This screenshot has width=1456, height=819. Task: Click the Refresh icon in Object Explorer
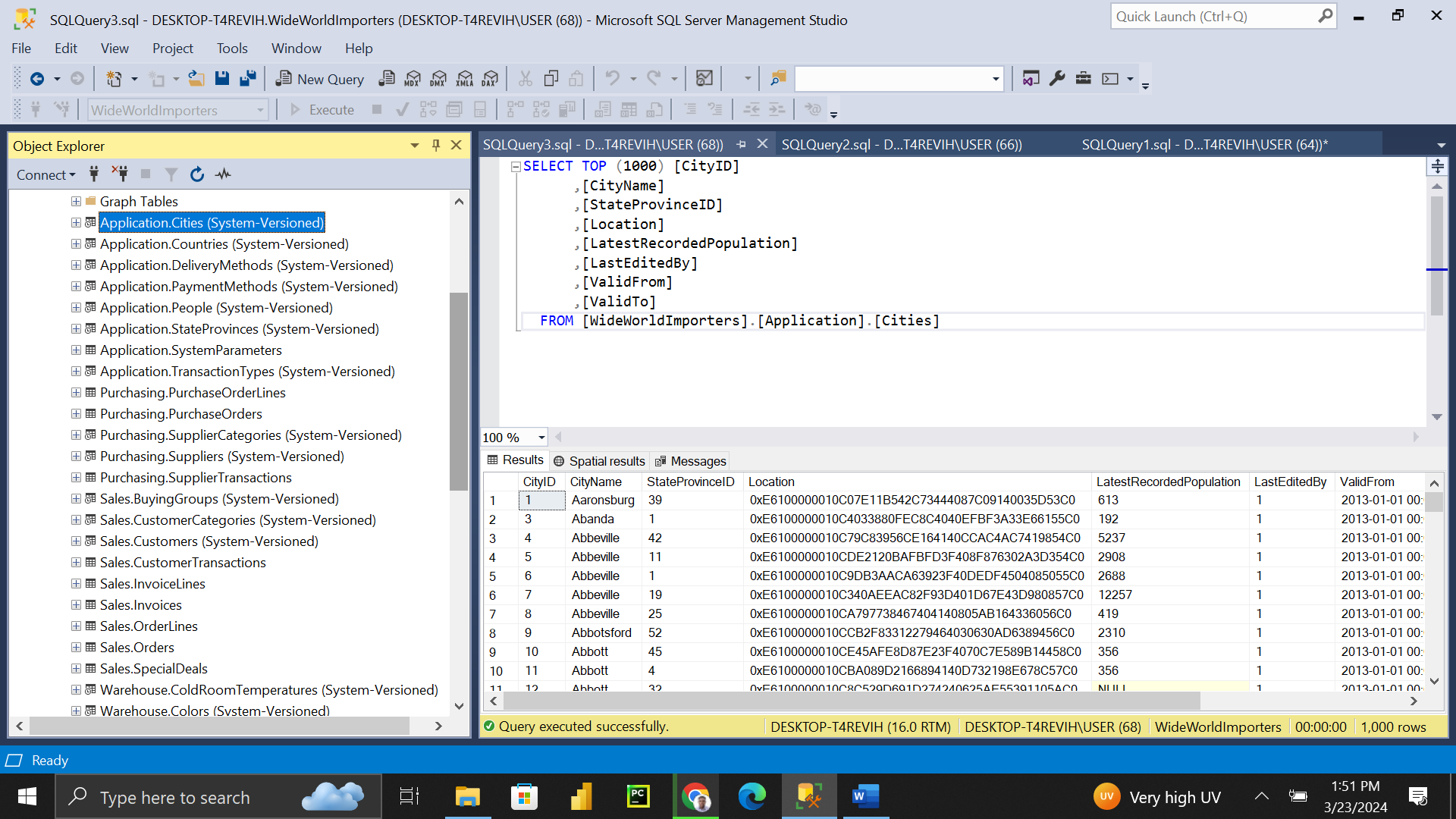click(x=197, y=174)
